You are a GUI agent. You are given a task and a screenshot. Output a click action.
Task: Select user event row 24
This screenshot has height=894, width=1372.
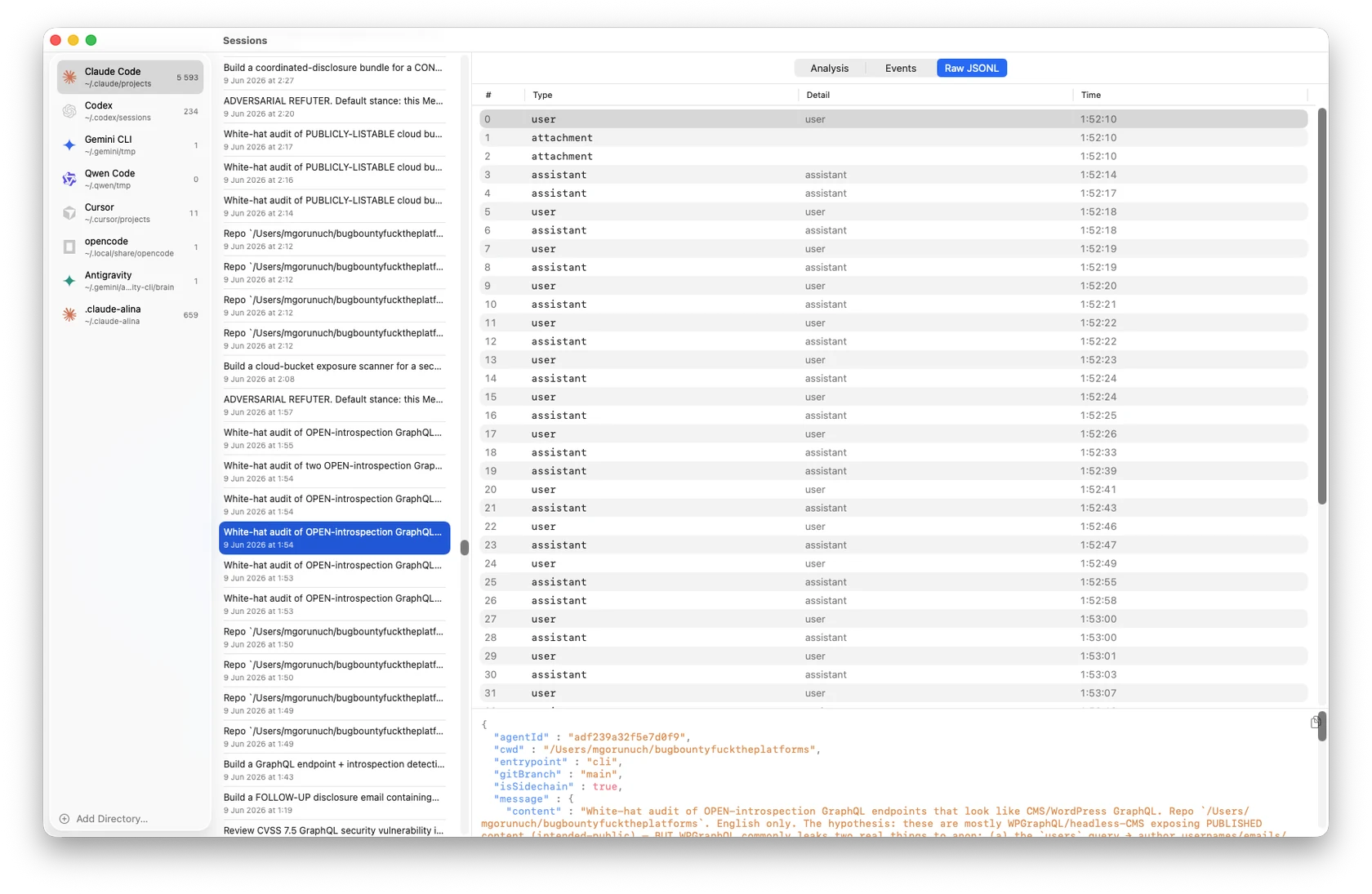tap(893, 563)
